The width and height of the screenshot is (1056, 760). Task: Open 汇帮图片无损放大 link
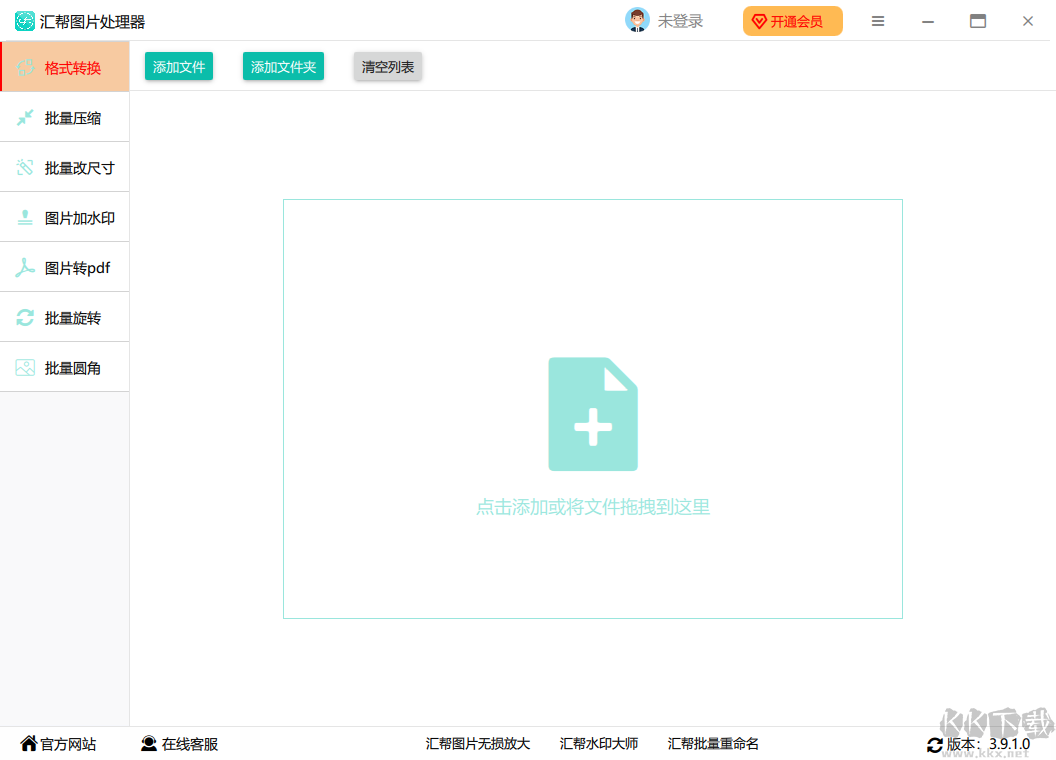[478, 744]
